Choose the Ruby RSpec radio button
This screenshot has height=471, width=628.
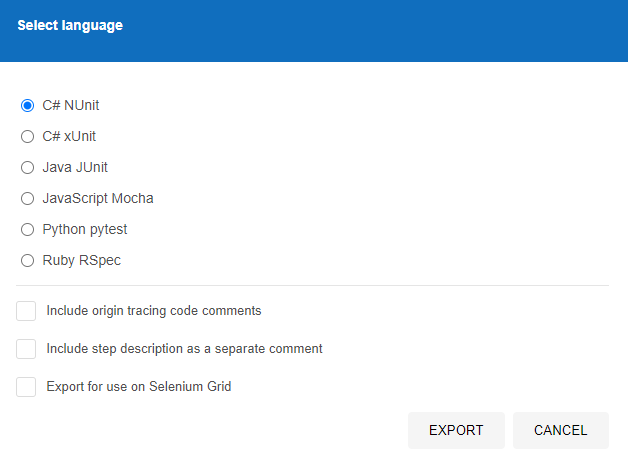click(28, 260)
